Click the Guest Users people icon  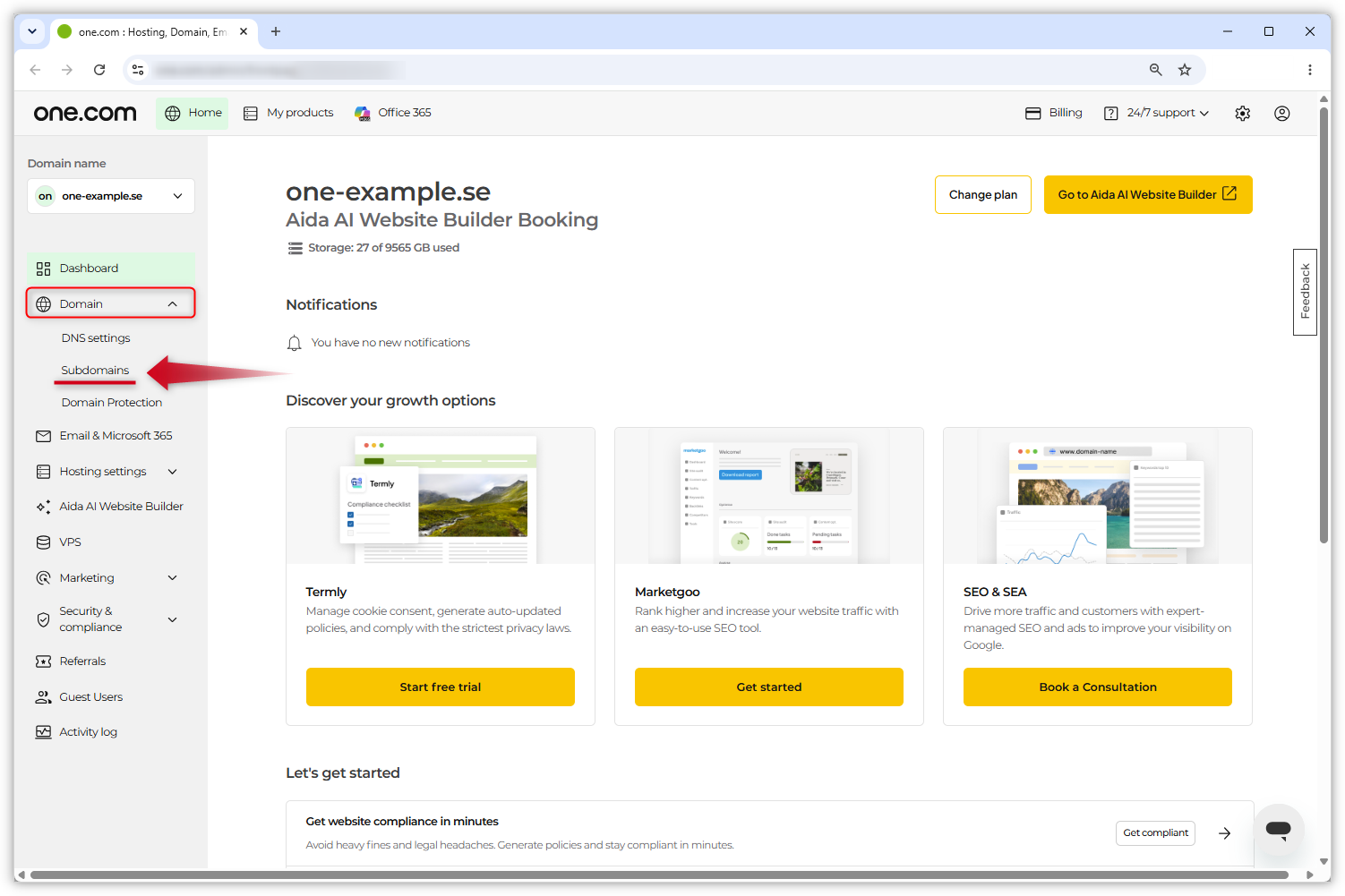point(43,697)
